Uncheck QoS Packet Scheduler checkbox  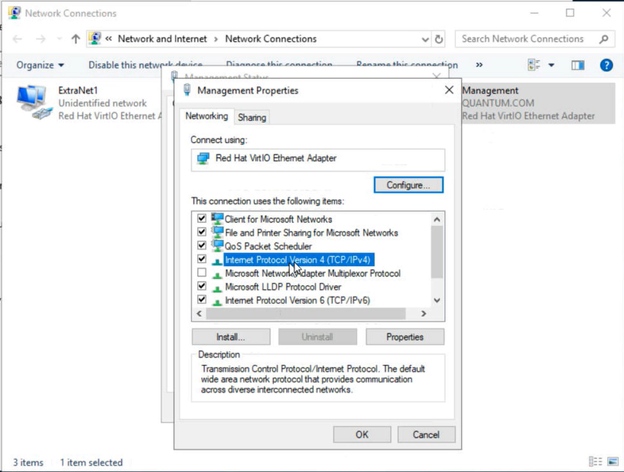(202, 245)
